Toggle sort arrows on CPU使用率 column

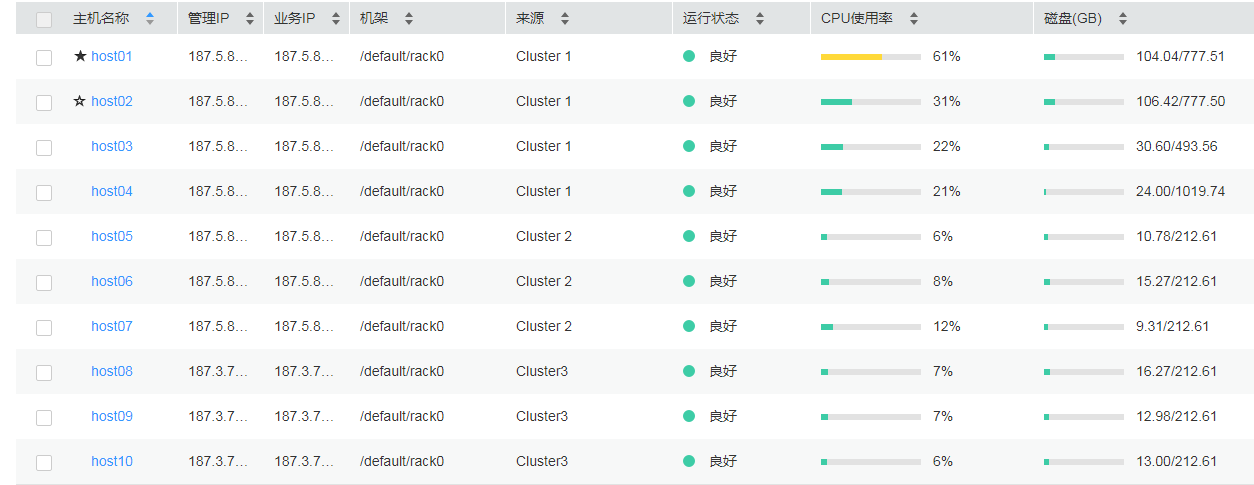click(x=913, y=19)
